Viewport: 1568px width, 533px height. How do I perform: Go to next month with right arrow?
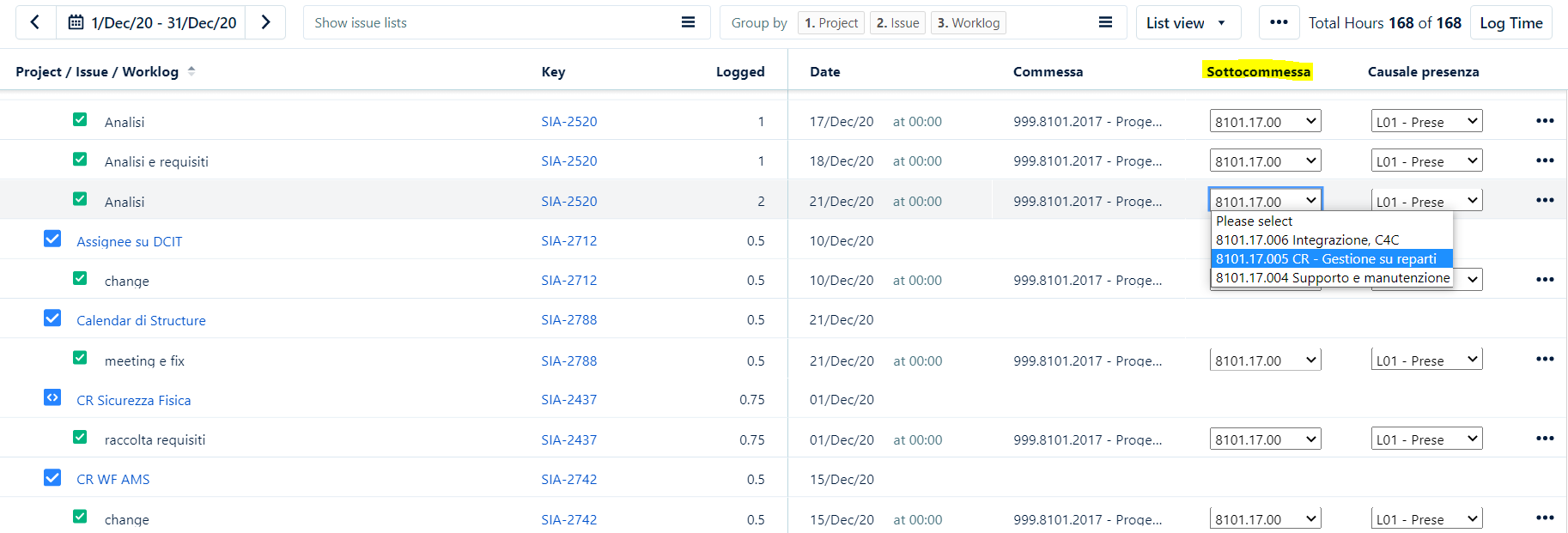[x=265, y=22]
